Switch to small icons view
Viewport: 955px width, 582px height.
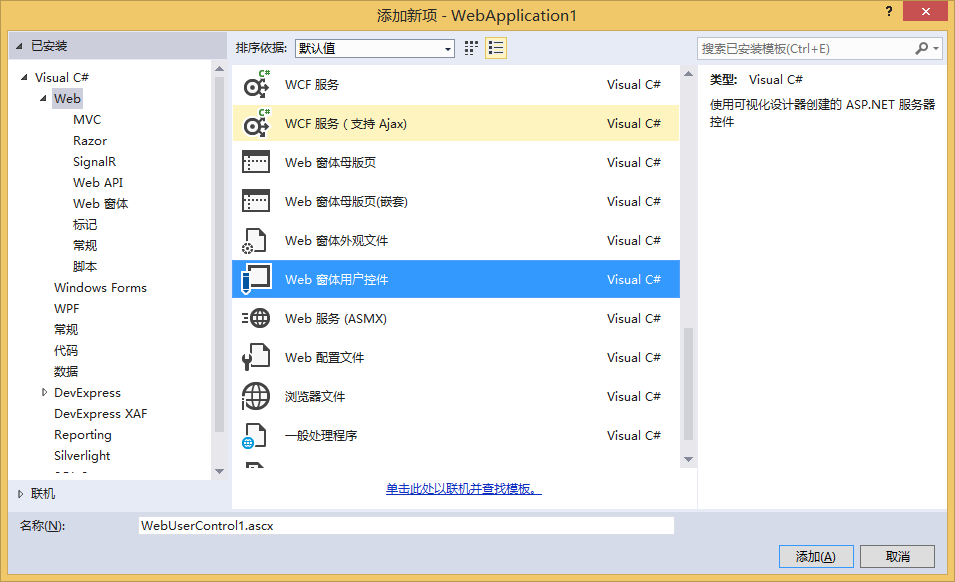[471, 48]
